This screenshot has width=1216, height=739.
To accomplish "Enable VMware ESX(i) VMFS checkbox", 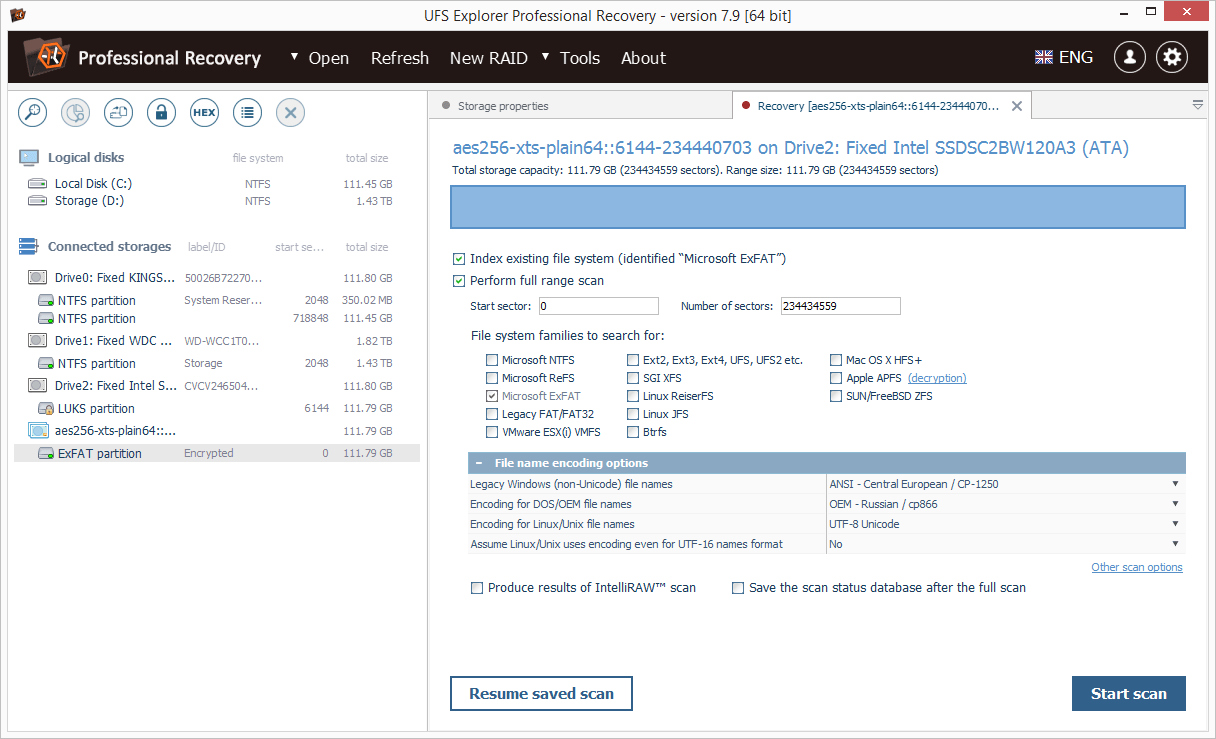I will tap(491, 432).
